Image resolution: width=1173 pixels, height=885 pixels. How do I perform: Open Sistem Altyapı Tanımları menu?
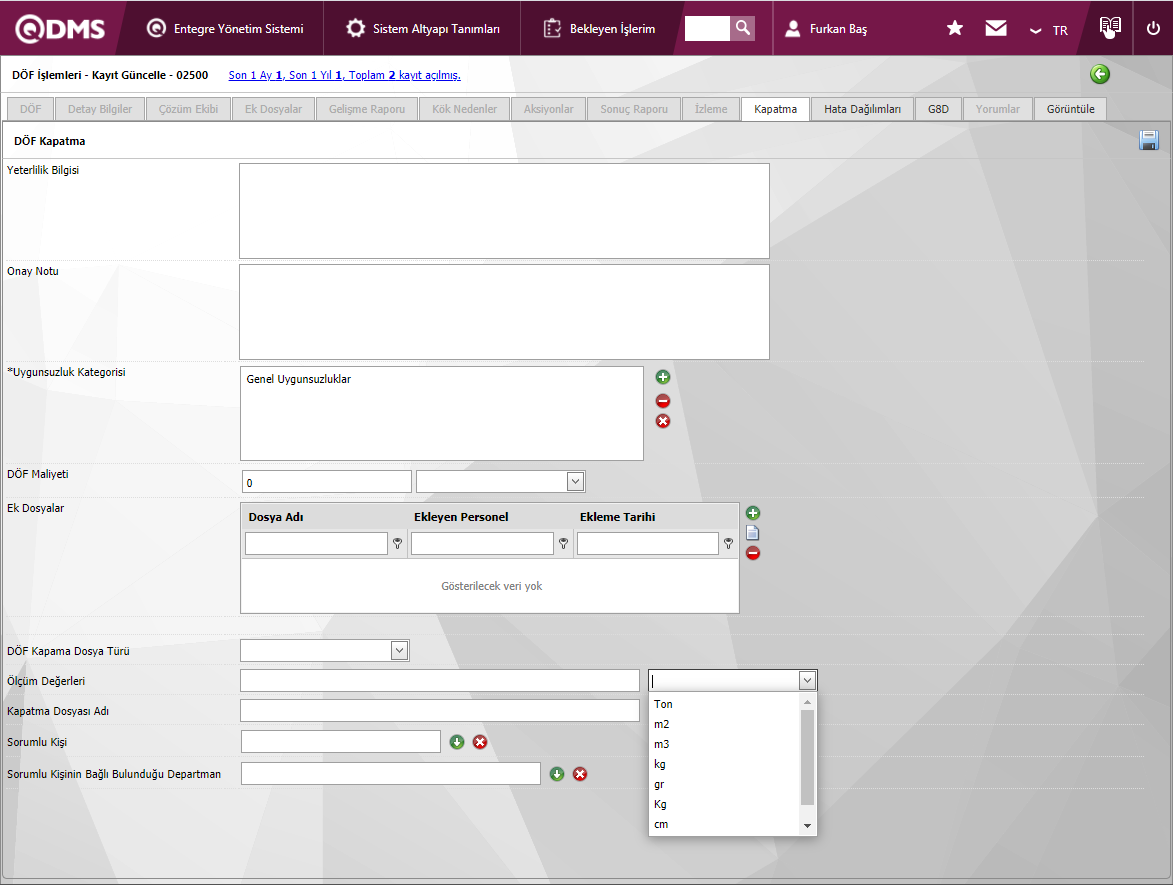(x=423, y=28)
